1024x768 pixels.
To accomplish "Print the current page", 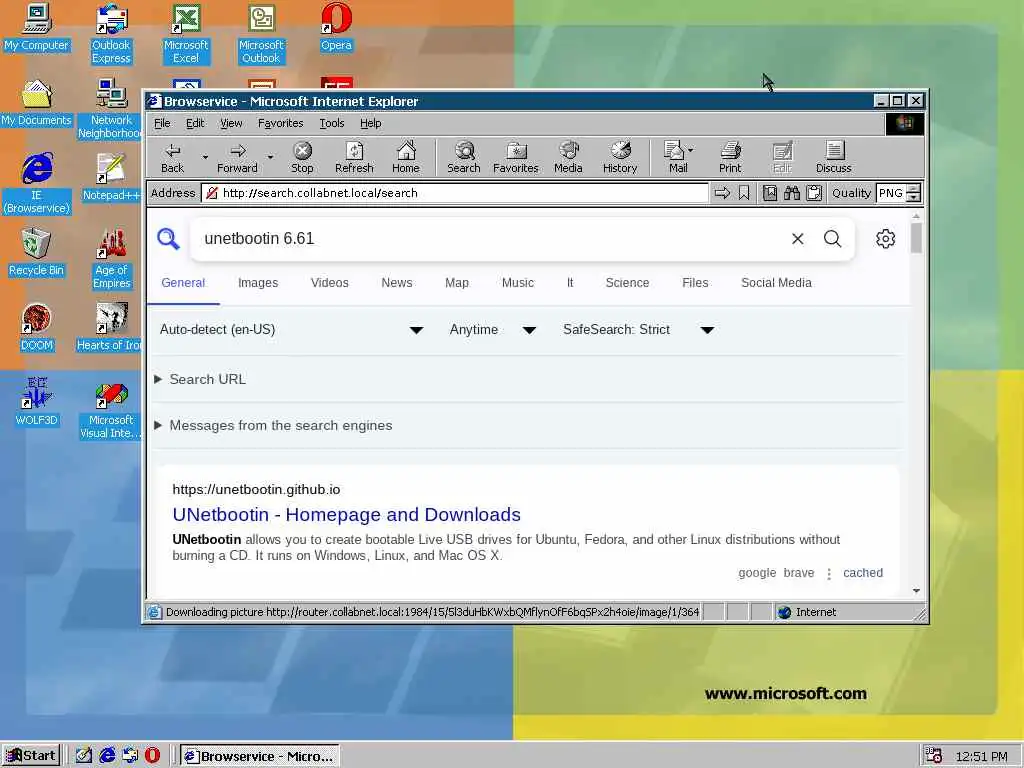I will coord(730,157).
